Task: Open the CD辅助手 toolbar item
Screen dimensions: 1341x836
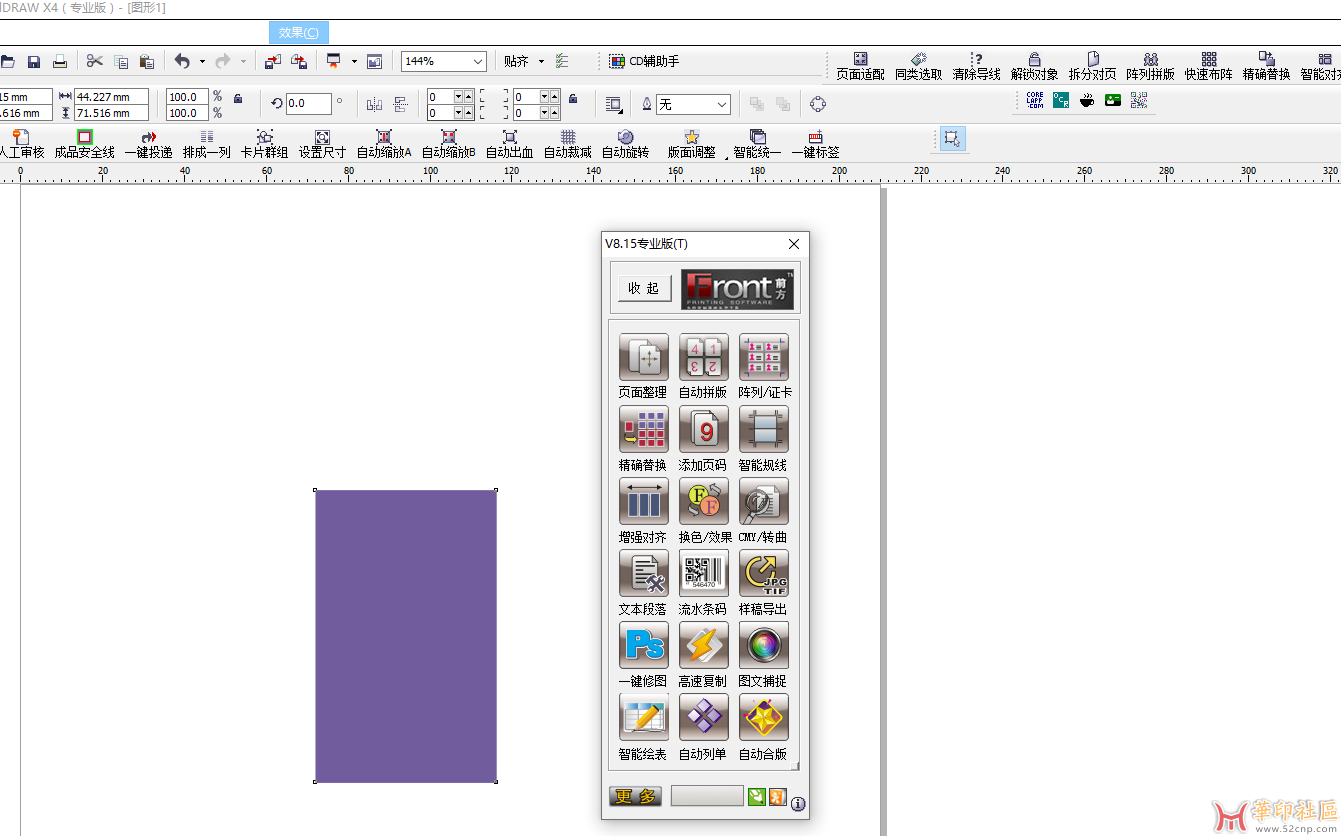Action: pos(644,61)
